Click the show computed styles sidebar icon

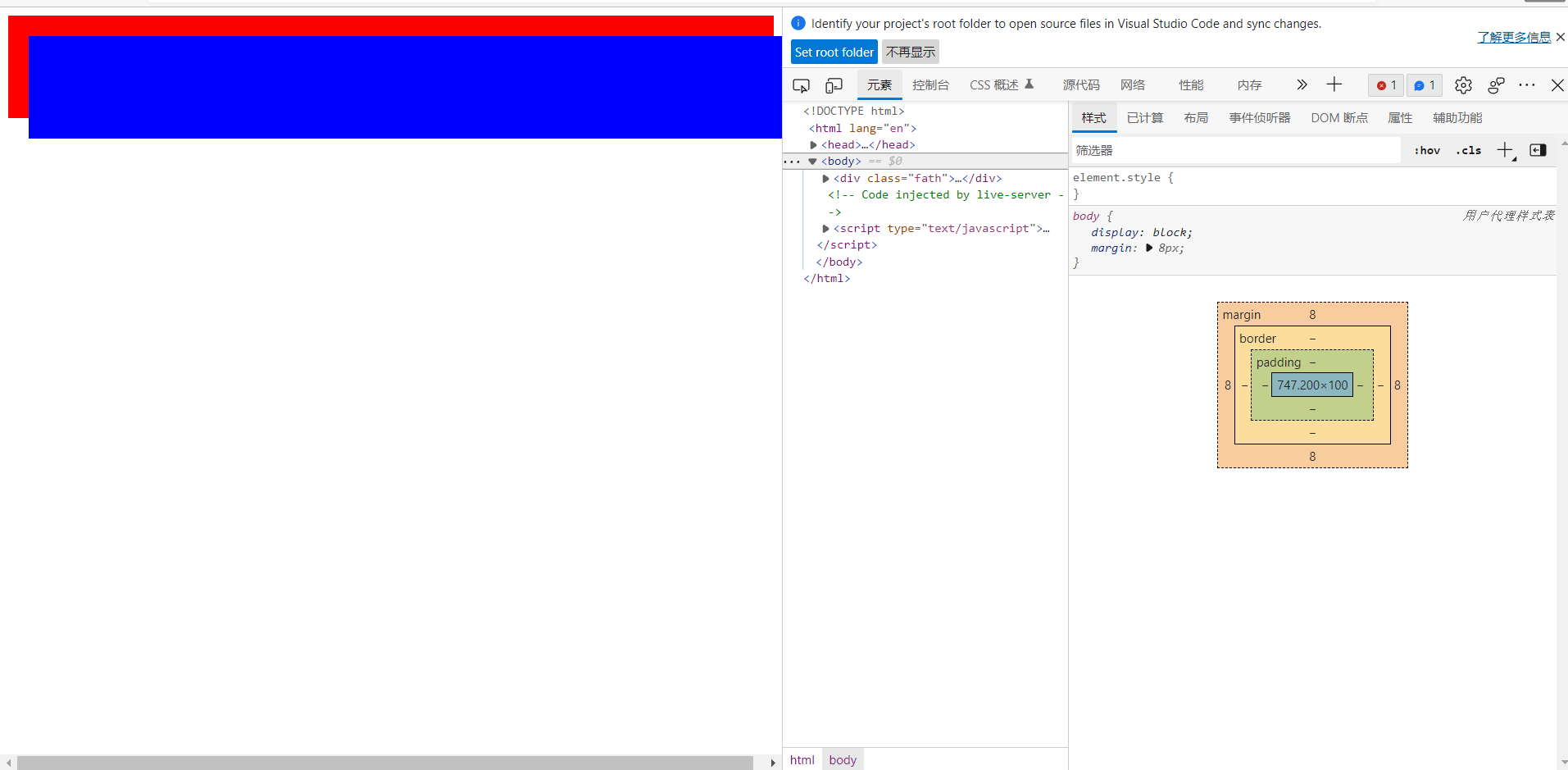click(1538, 150)
